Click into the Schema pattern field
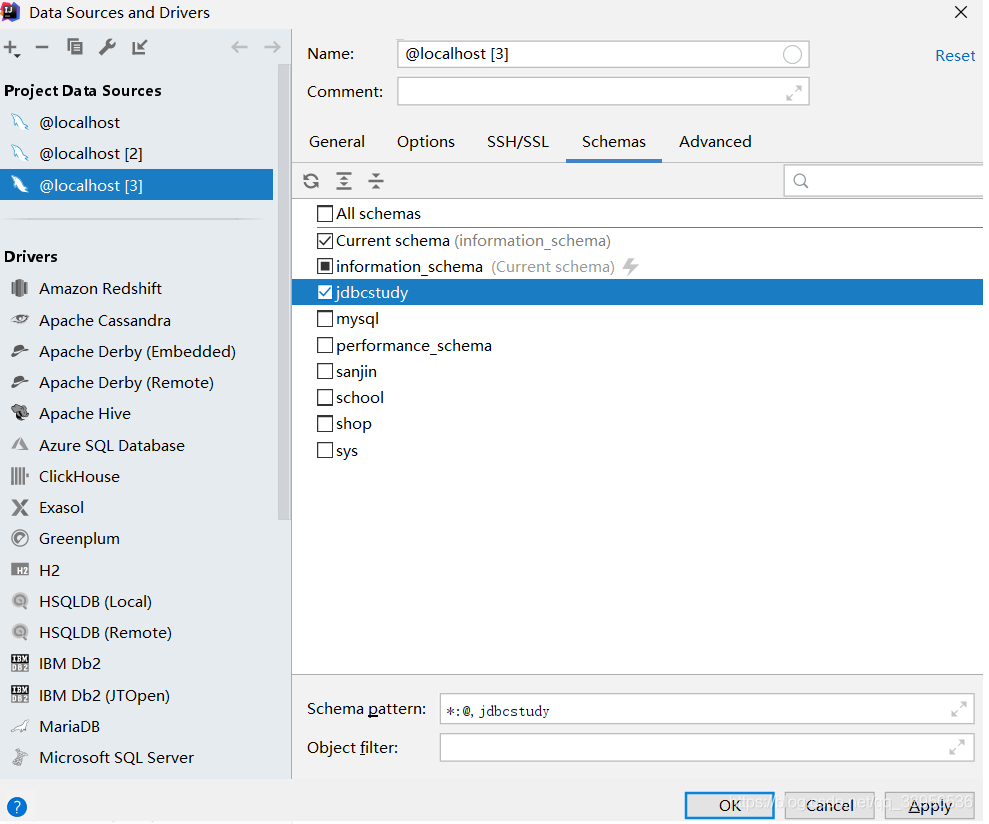Image resolution: width=989 pixels, height=824 pixels. [x=707, y=709]
